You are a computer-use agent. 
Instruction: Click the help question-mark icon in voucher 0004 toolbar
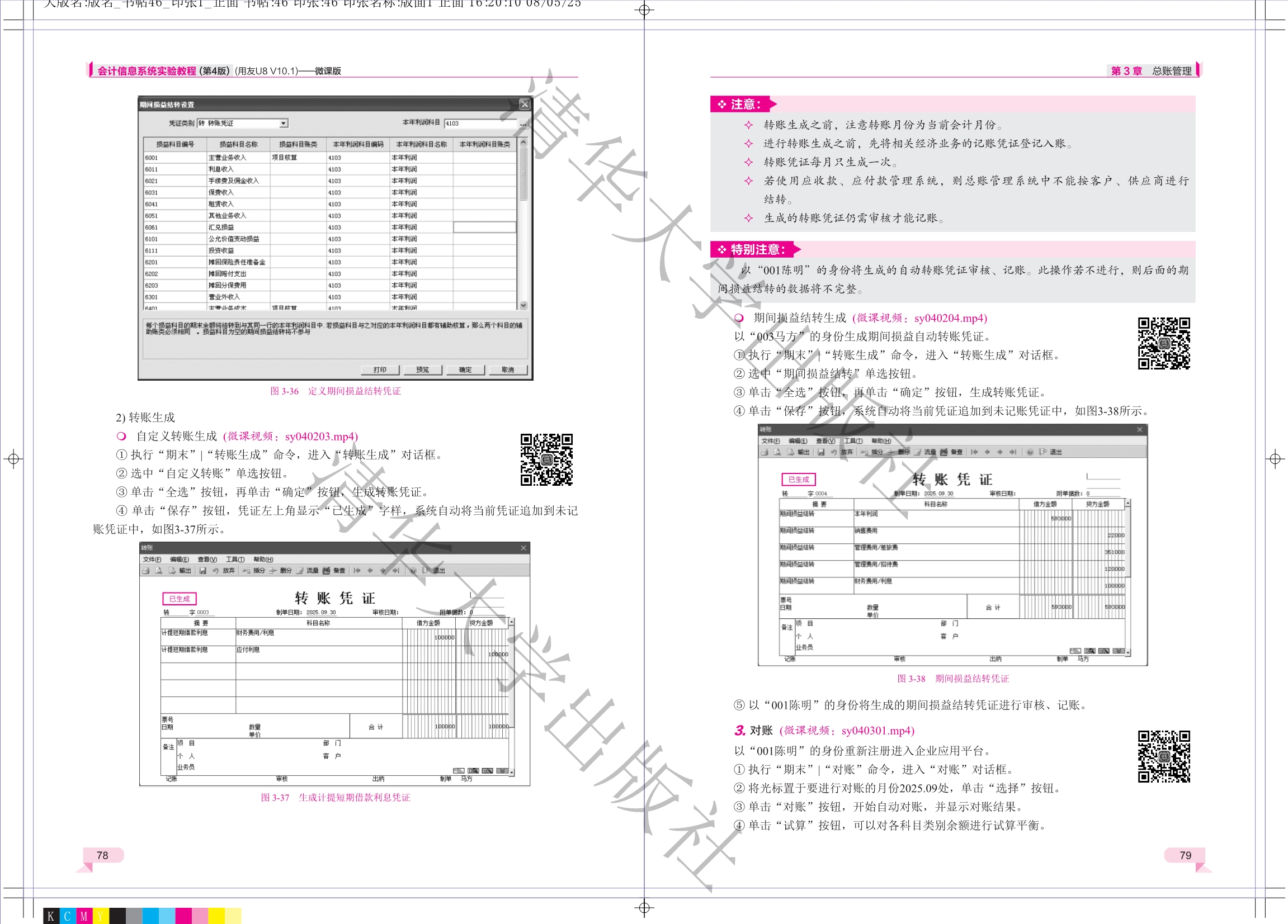(1030, 452)
